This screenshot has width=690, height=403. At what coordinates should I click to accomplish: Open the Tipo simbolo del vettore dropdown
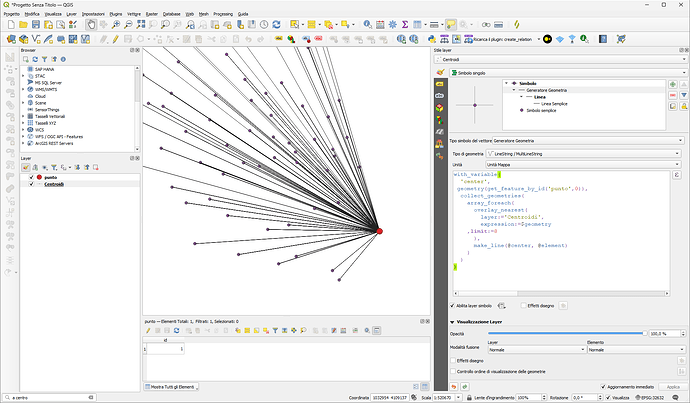[588, 141]
